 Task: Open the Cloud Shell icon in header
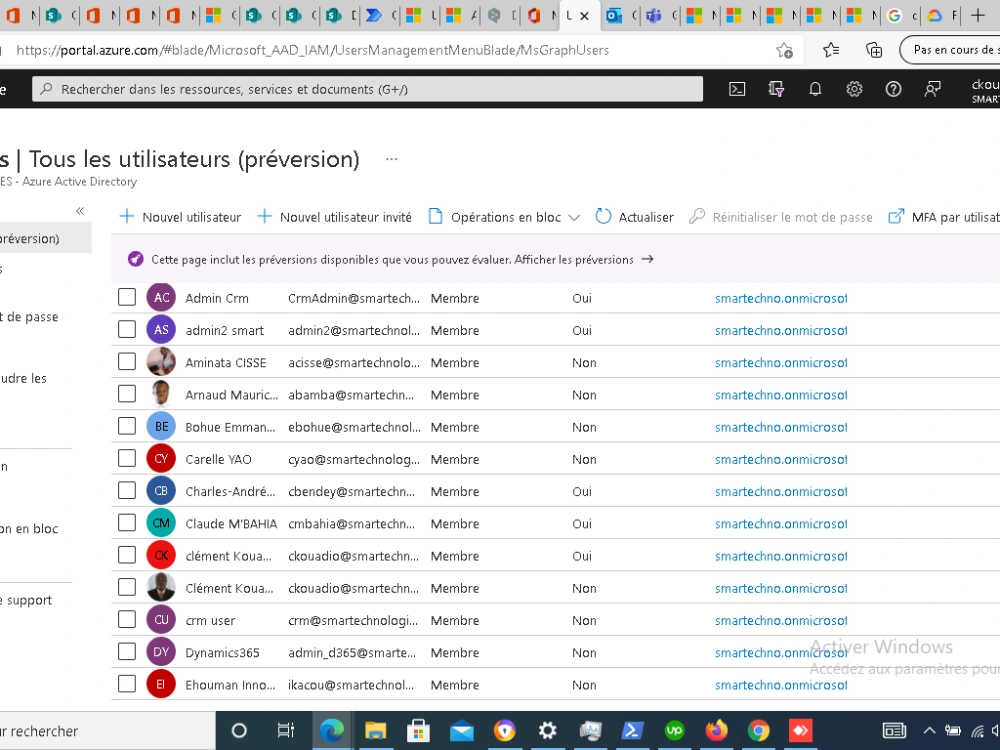pos(737,89)
